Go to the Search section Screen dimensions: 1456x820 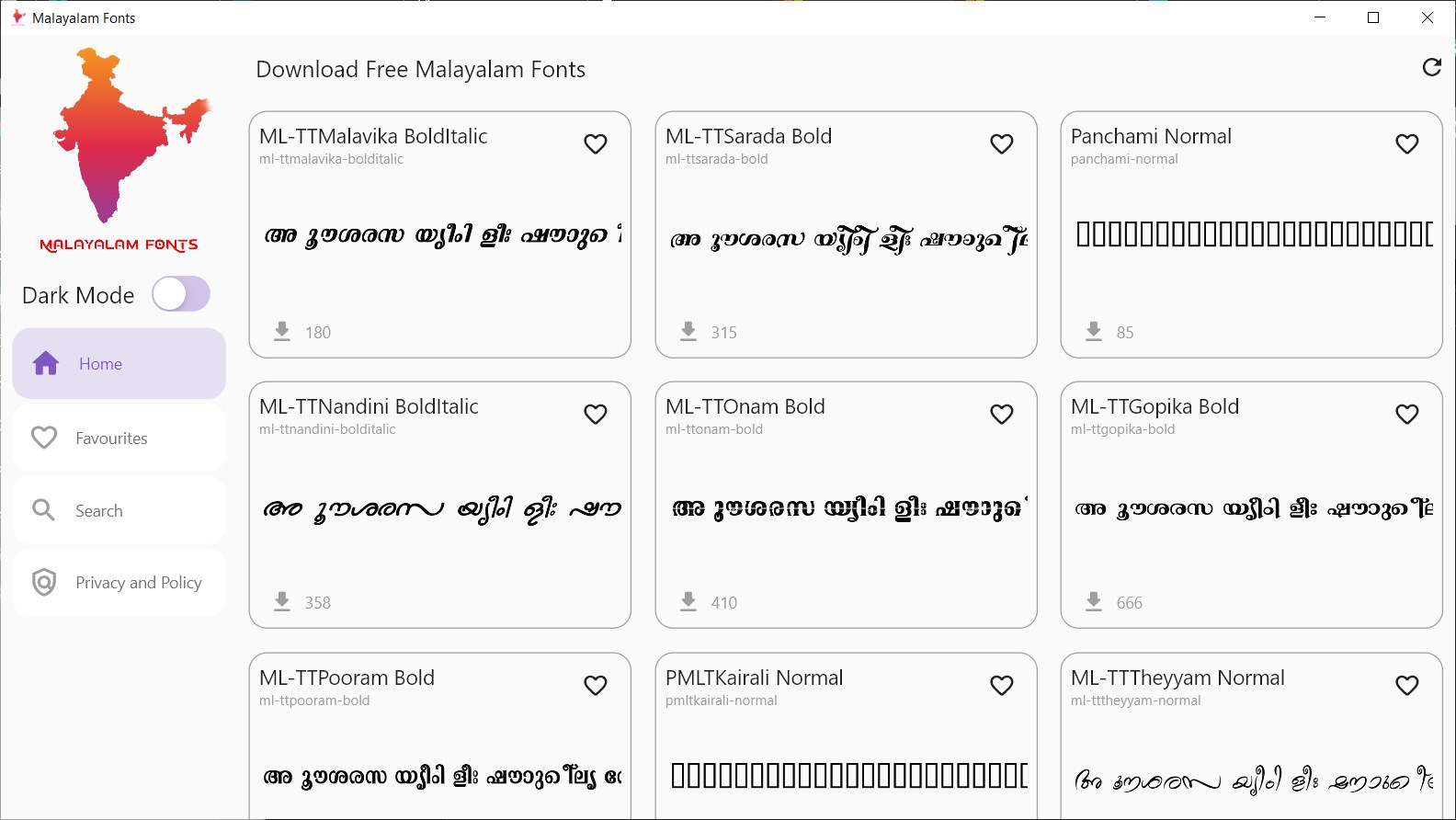coord(99,511)
